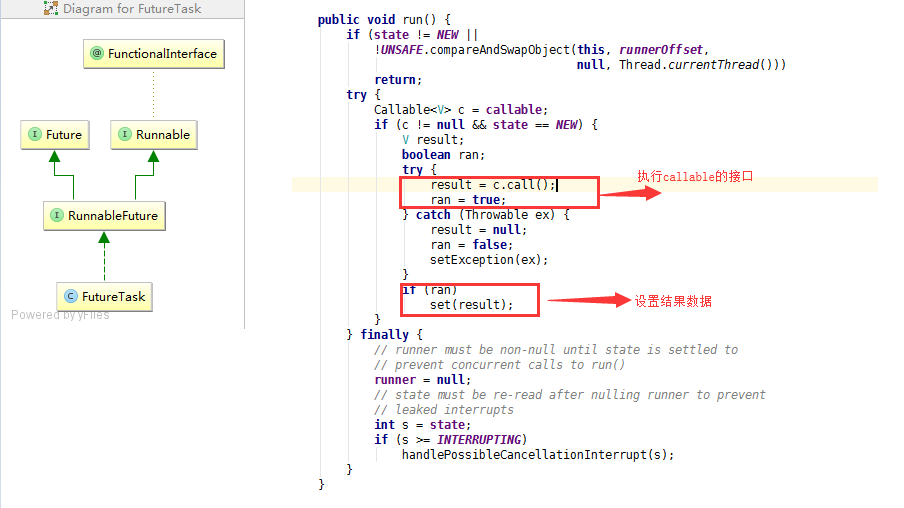This screenshot has height=508, width=904.
Task: Click 'setException(ex);' call
Action: (x=489, y=259)
